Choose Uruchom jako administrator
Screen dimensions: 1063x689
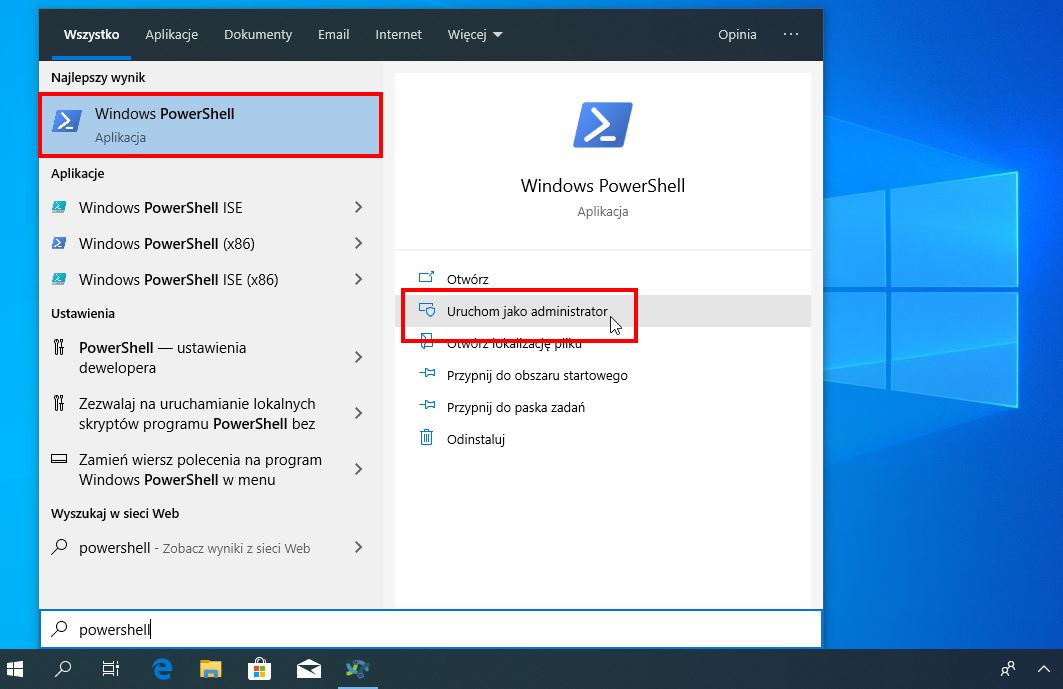tap(603, 311)
